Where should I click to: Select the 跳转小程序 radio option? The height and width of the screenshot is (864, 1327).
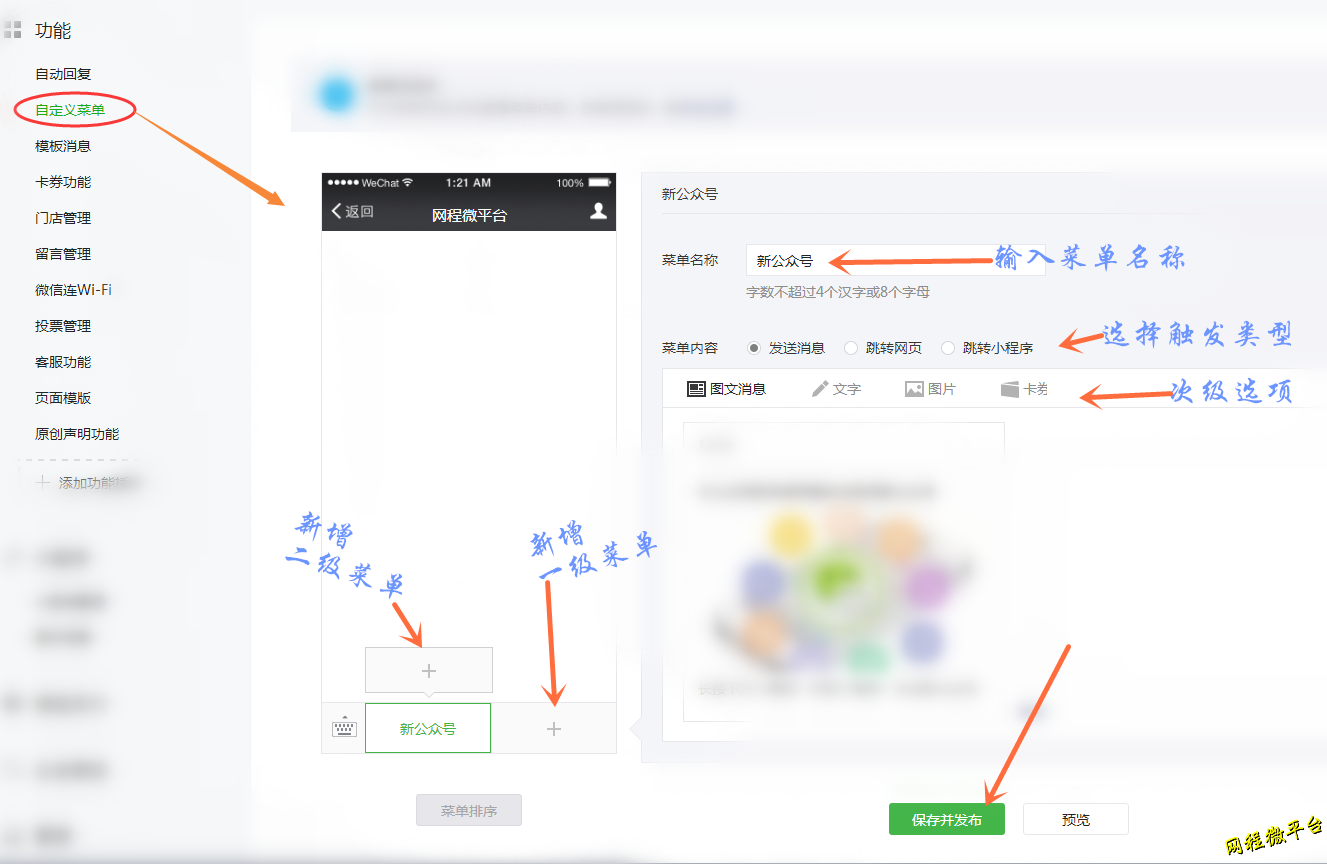[948, 348]
